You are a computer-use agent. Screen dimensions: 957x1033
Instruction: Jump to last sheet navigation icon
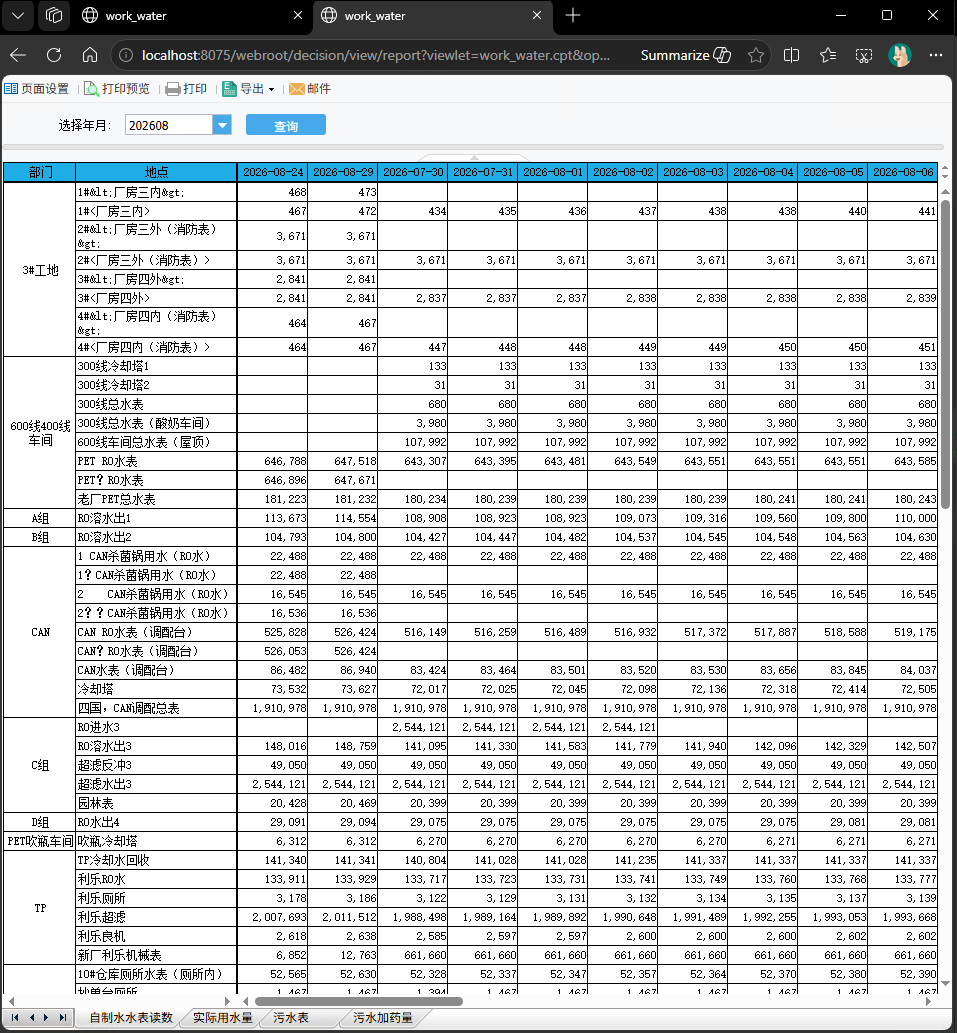point(63,1017)
